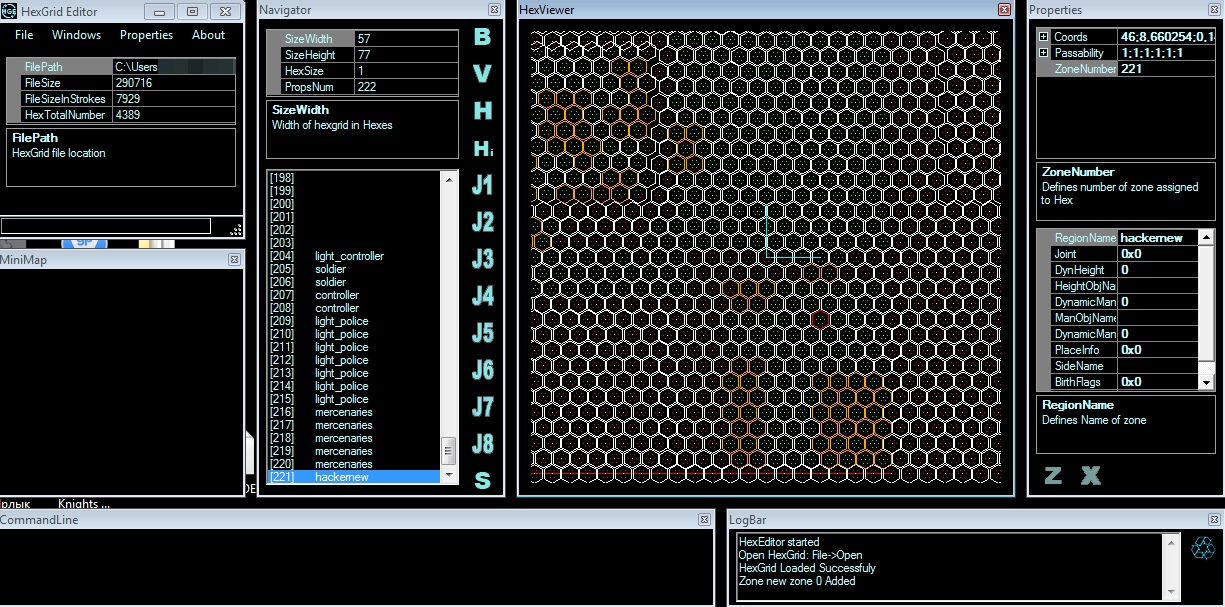The width and height of the screenshot is (1225, 607).
Task: Click the HexGrid Editor title icon
Action: (x=9, y=11)
